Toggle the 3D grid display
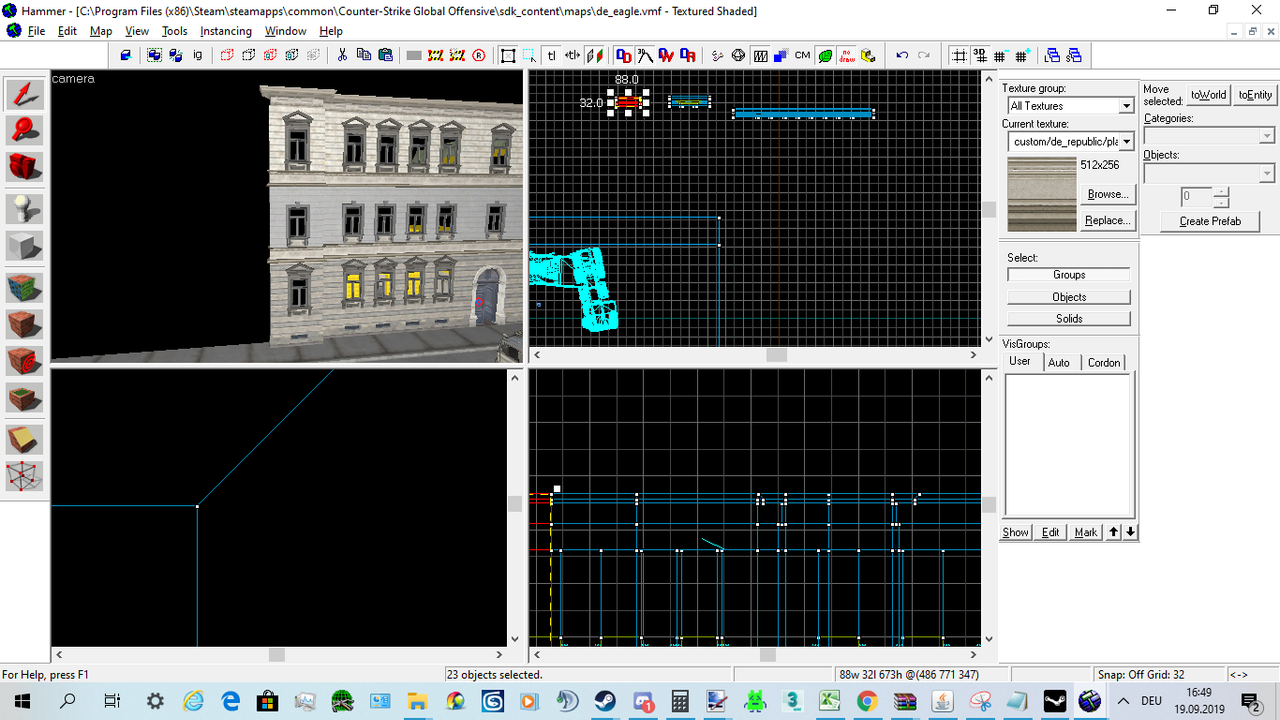 point(980,55)
